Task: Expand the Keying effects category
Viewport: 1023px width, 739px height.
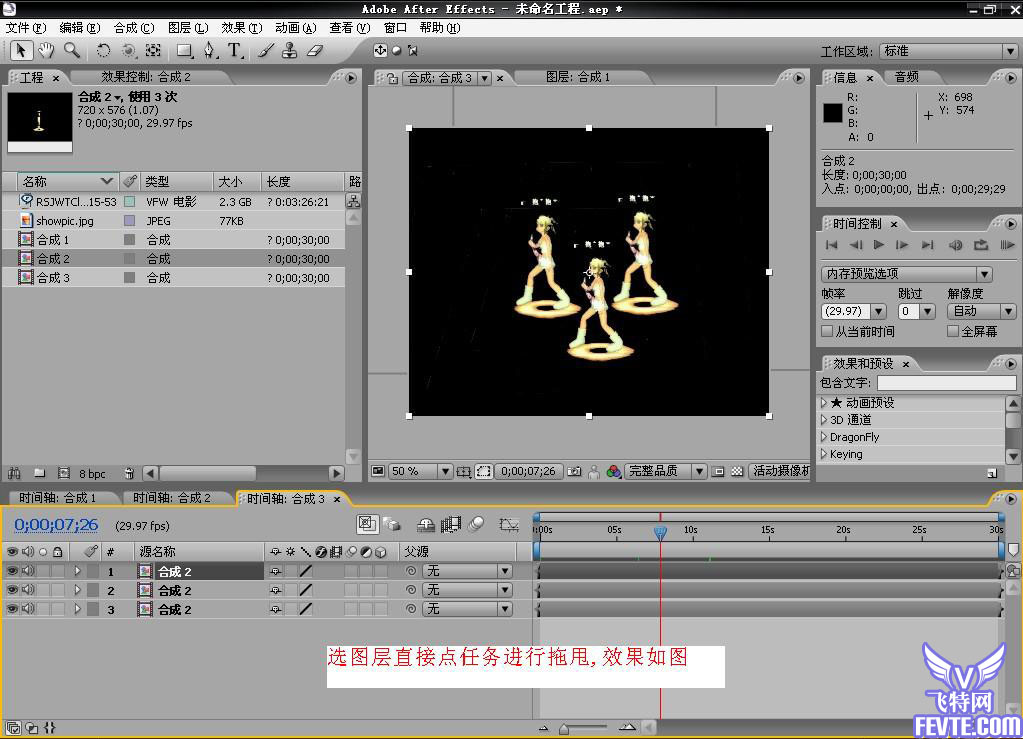Action: pyautogui.click(x=824, y=454)
